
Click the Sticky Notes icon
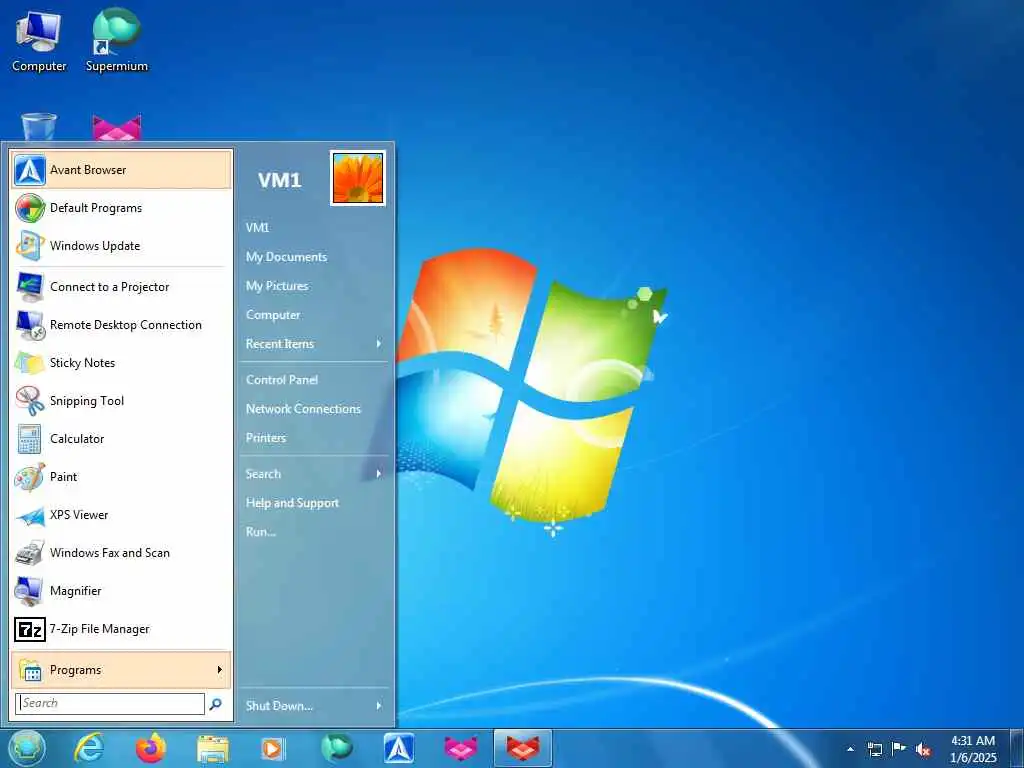(30, 362)
